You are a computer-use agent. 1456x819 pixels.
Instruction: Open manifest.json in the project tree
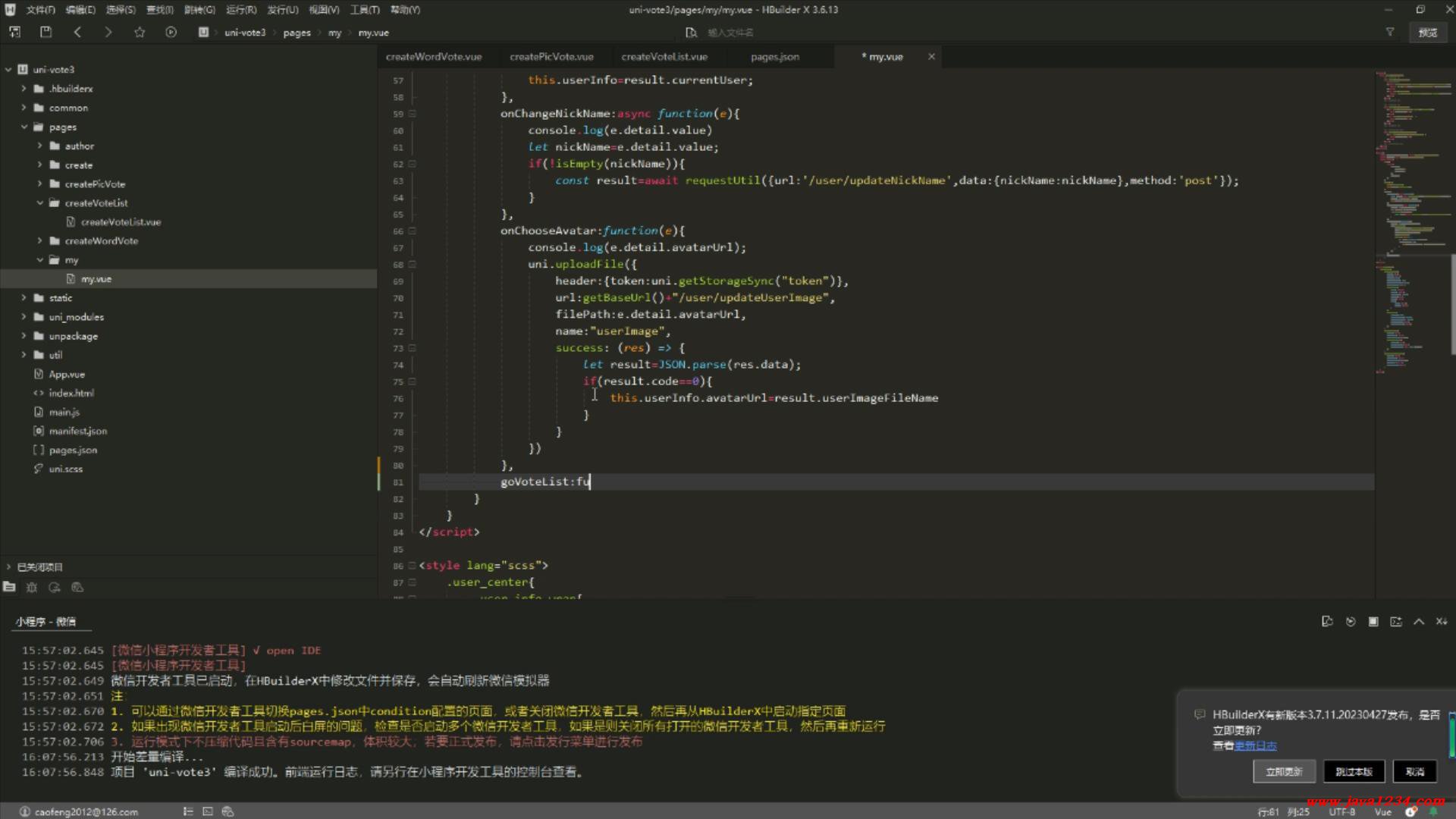(78, 431)
